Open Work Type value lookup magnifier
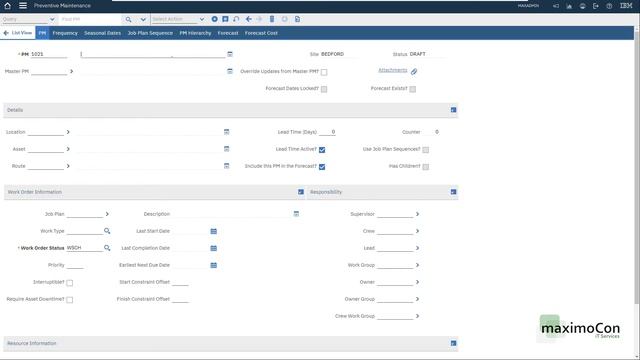Screen dimensions: 640x360 pyautogui.click(x=107, y=231)
